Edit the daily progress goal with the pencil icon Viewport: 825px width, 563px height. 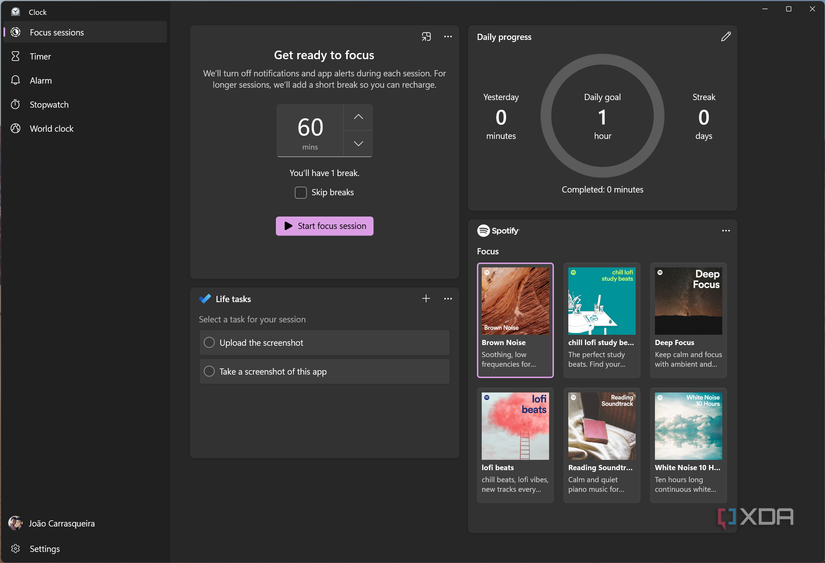726,37
